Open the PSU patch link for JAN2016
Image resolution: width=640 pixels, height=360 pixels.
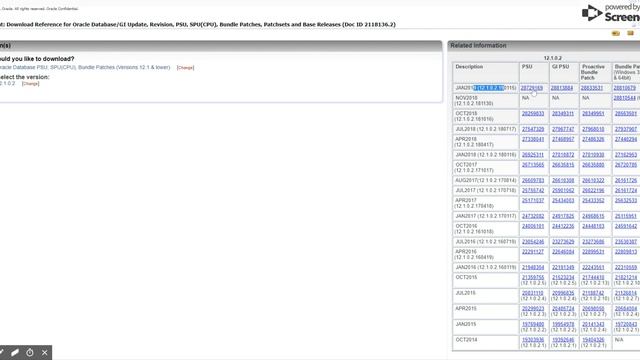533,268
